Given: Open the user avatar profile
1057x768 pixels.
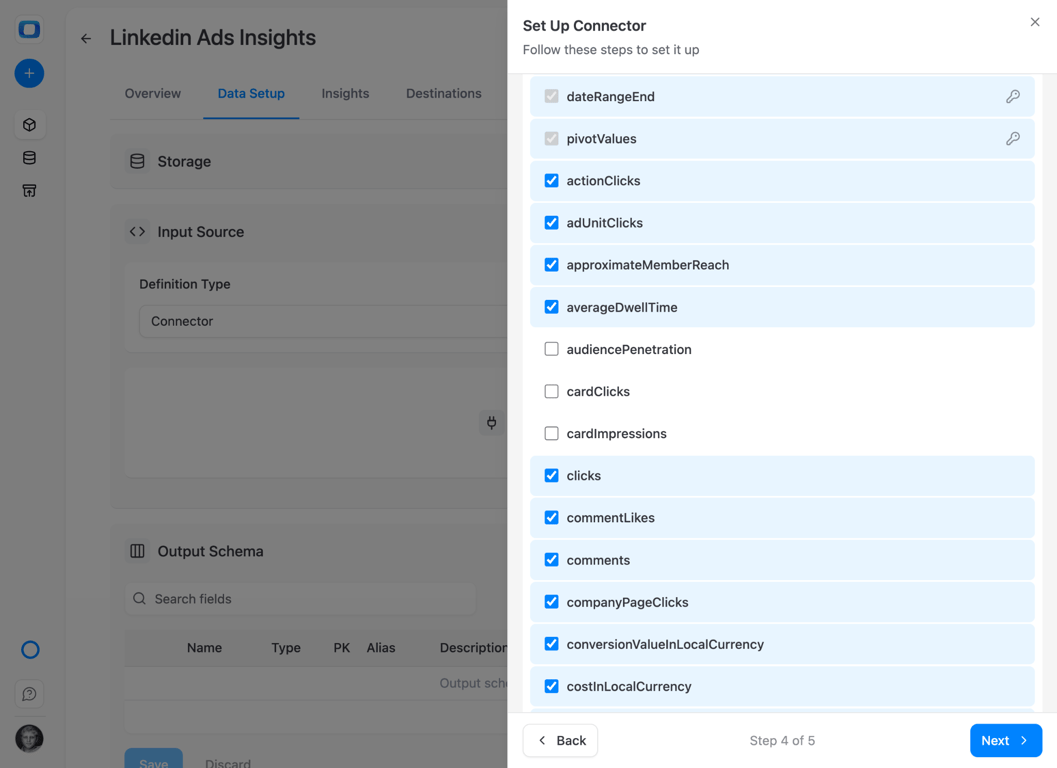Looking at the screenshot, I should tap(29, 738).
